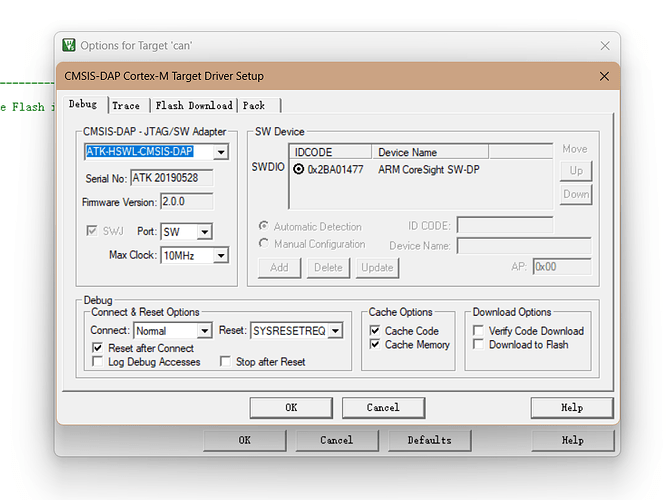The width and height of the screenshot is (669, 500).
Task: Open the Trace tab
Action: [x=126, y=105]
